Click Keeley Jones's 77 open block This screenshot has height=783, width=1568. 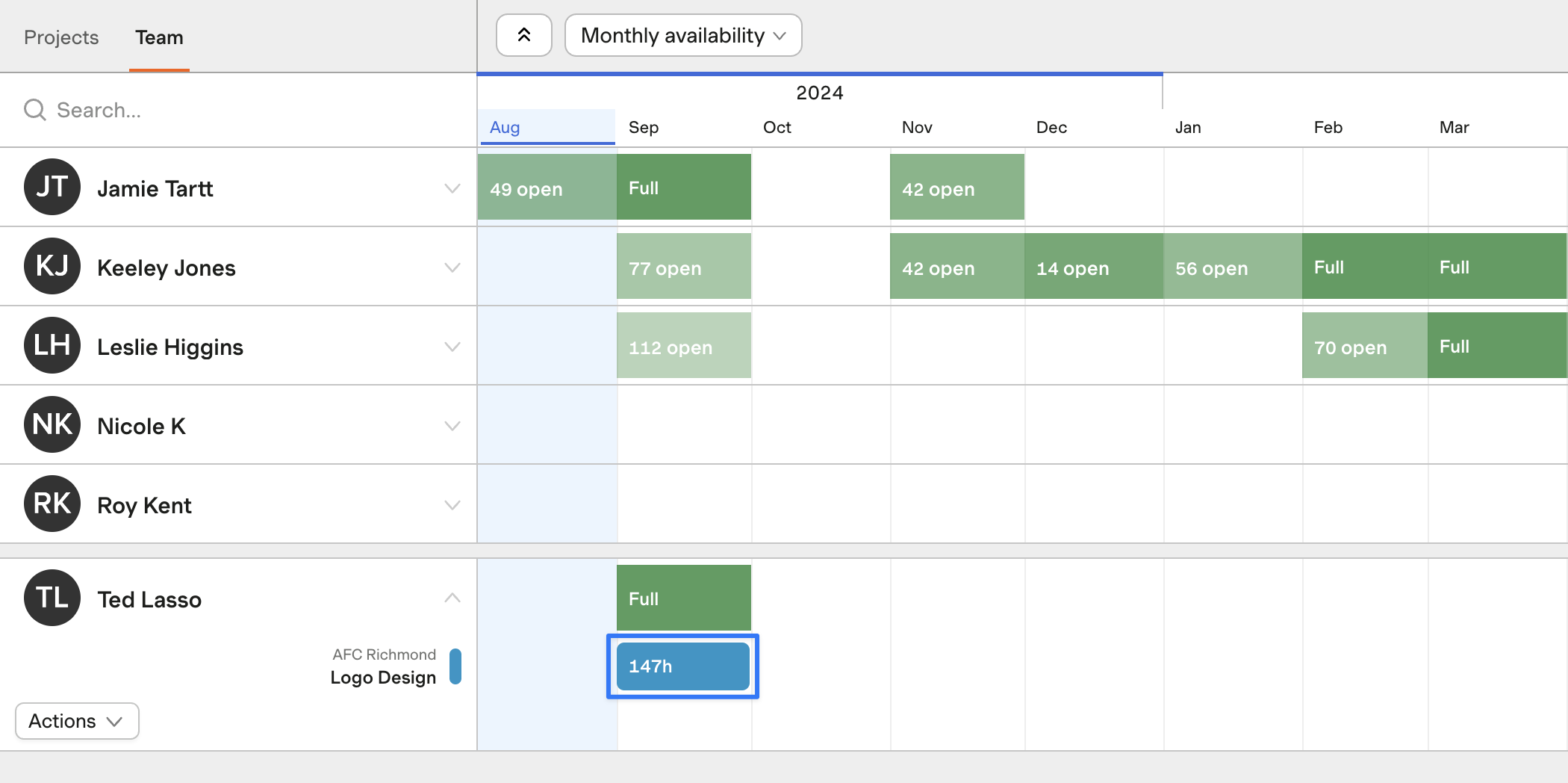pyautogui.click(x=684, y=266)
